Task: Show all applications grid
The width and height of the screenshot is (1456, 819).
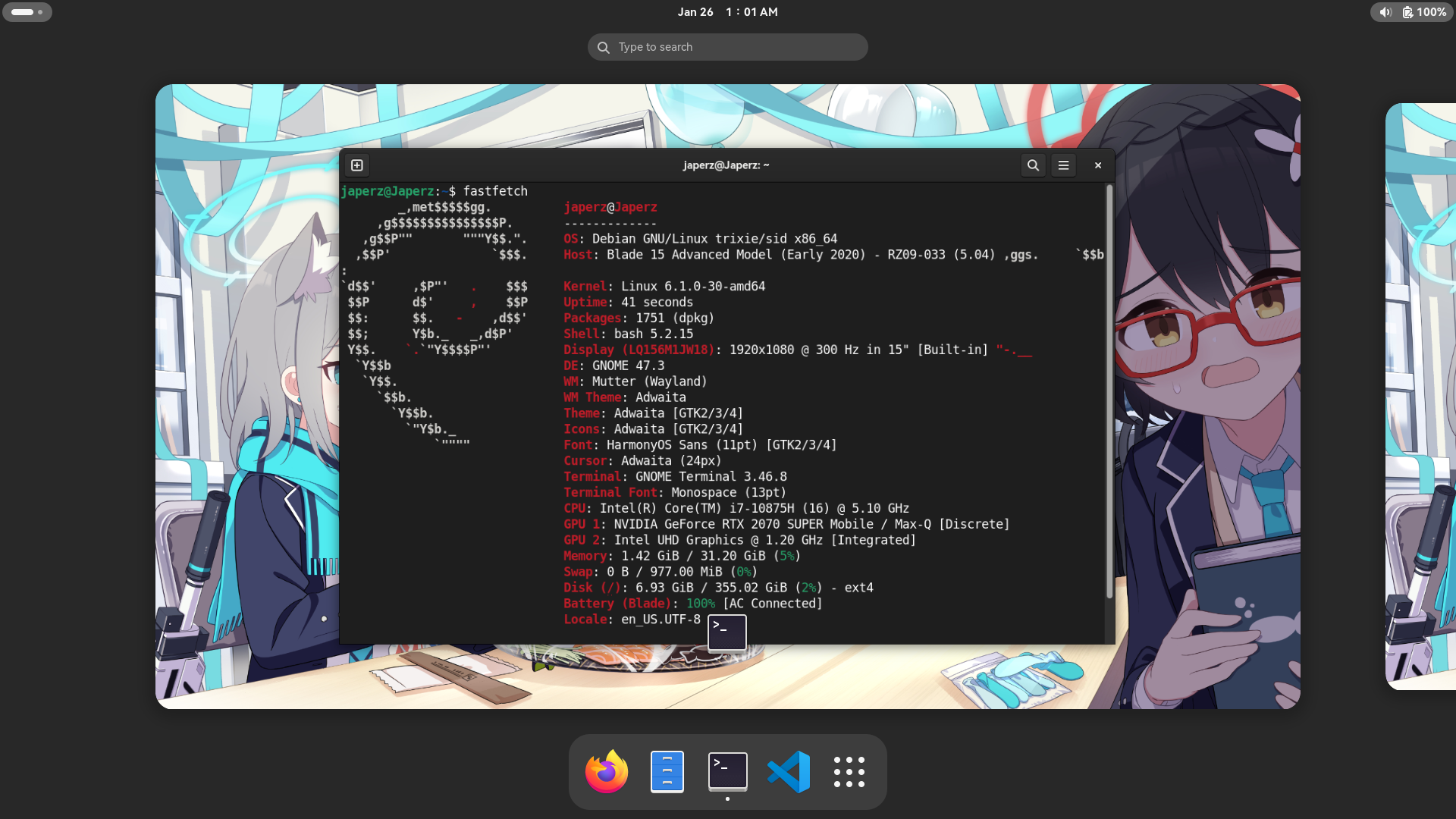Action: [849, 771]
